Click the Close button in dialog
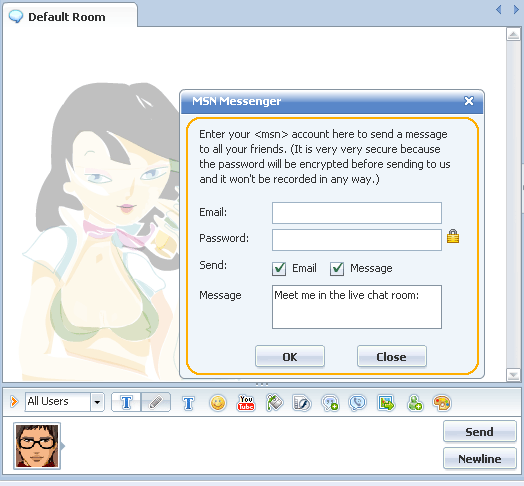 tap(392, 357)
